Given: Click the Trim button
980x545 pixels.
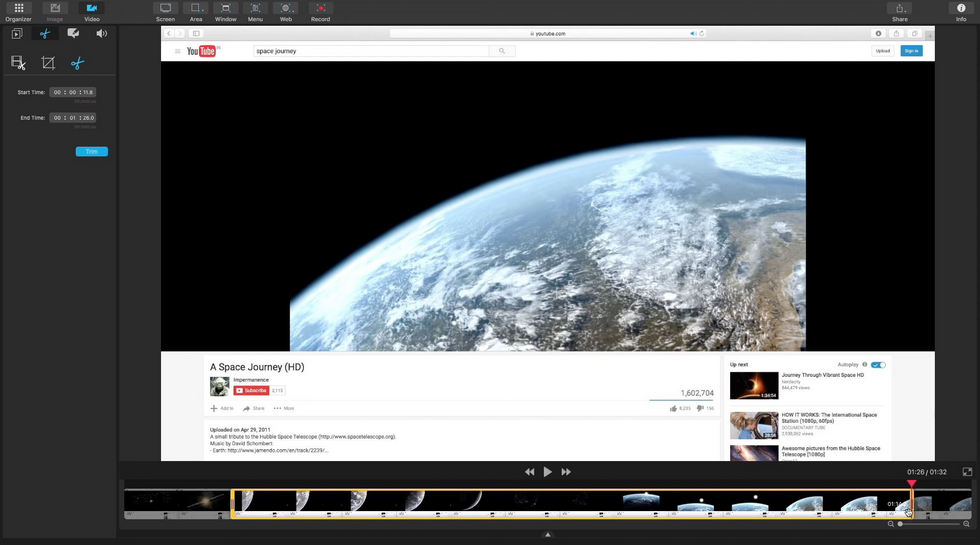Looking at the screenshot, I should pyautogui.click(x=91, y=152).
